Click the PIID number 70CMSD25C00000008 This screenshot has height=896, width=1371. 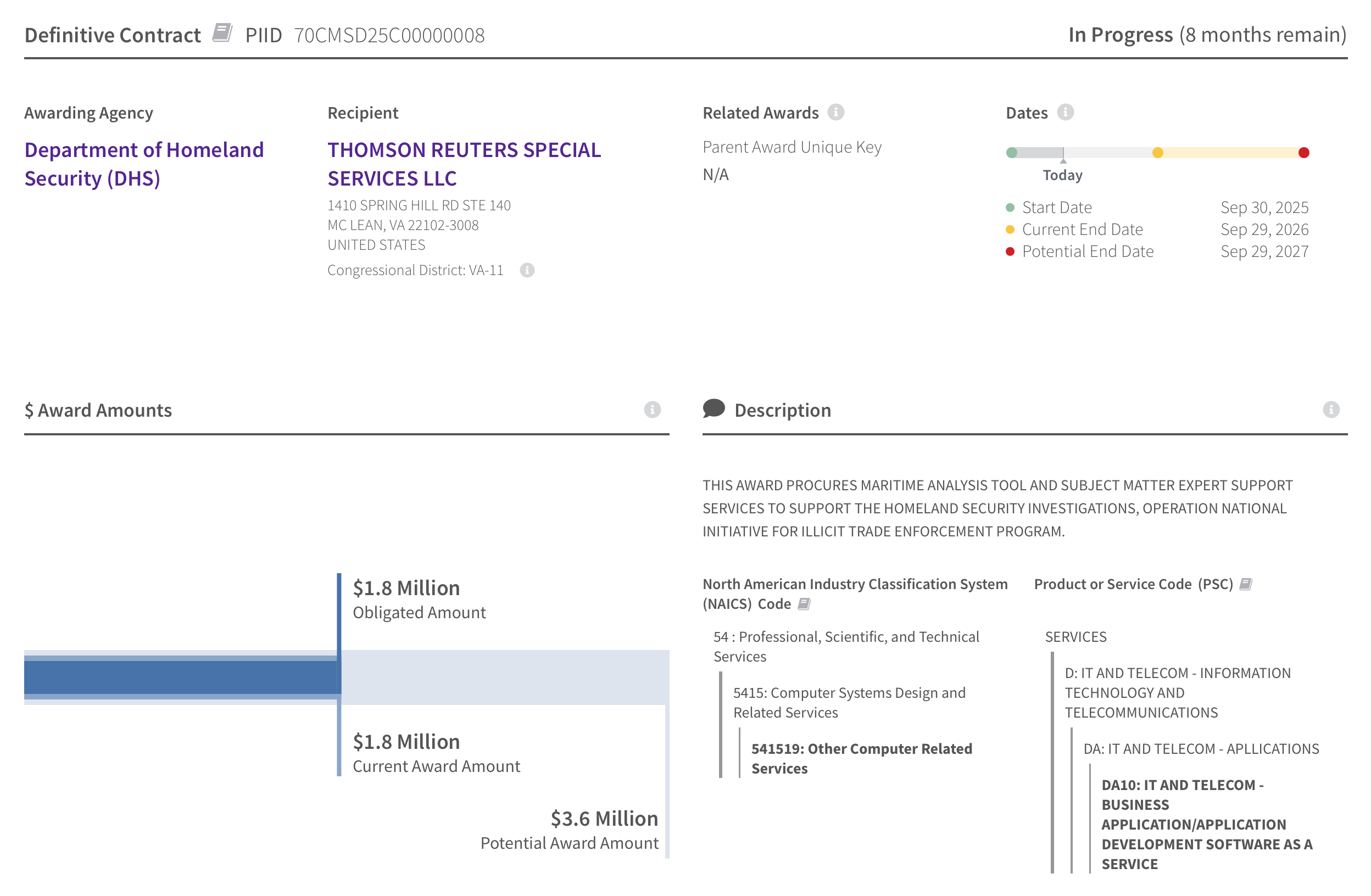[x=389, y=35]
